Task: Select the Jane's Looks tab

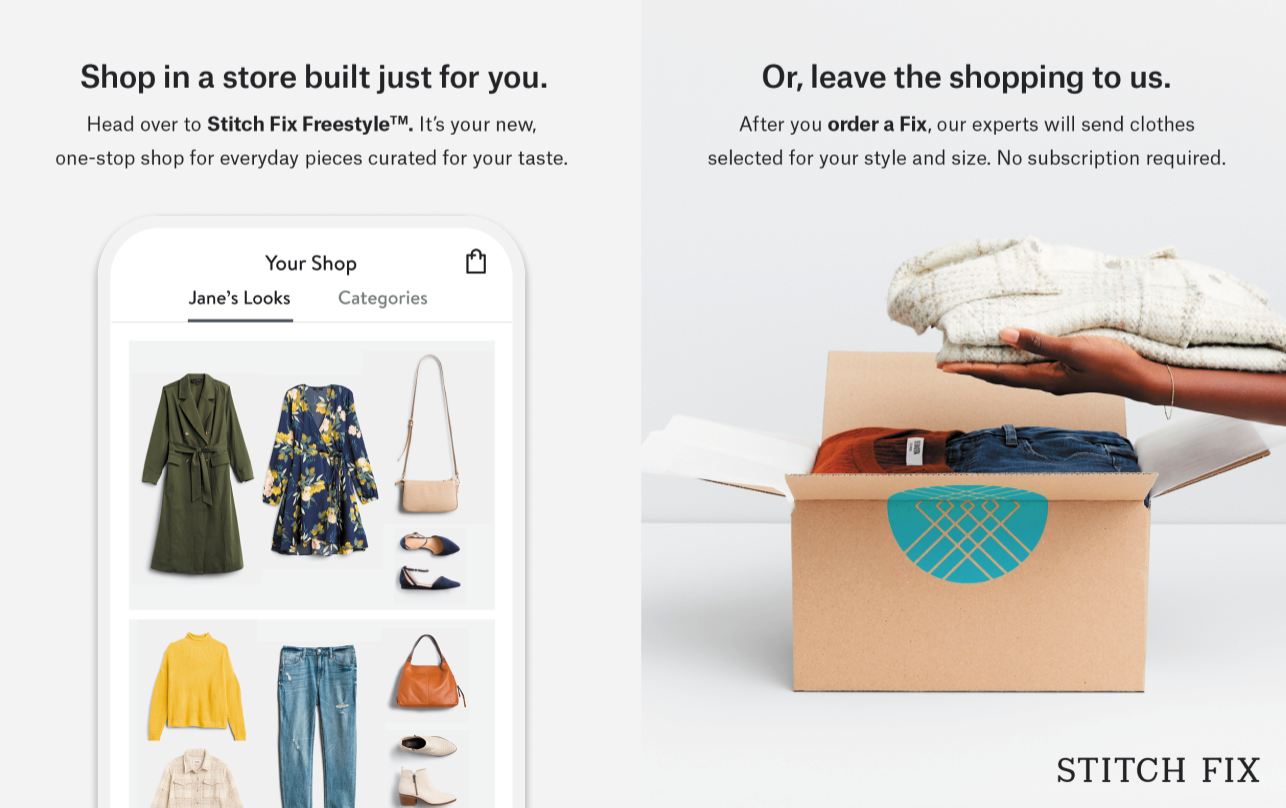Action: click(240, 298)
